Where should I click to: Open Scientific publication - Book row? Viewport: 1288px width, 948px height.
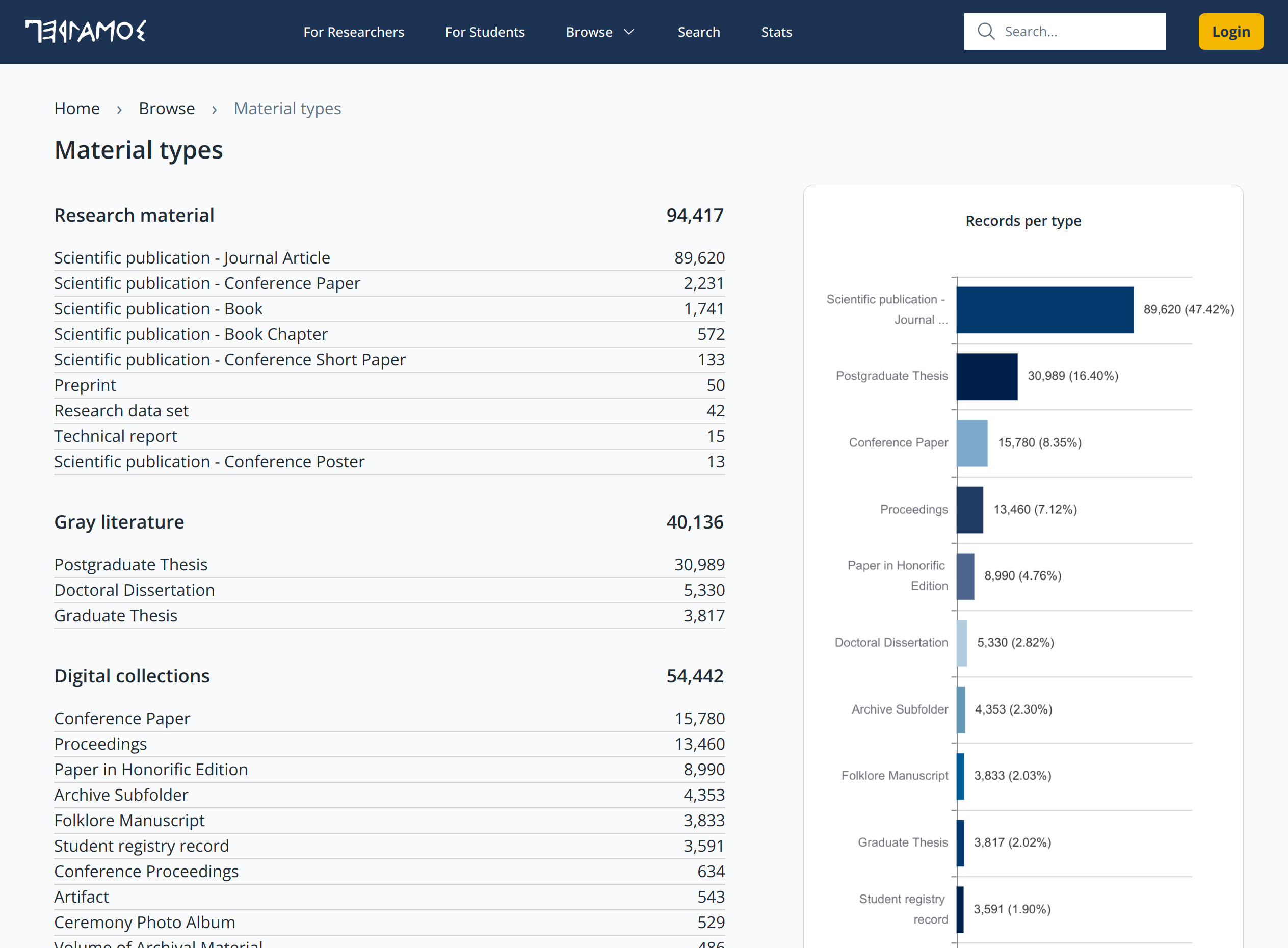pyautogui.click(x=389, y=309)
